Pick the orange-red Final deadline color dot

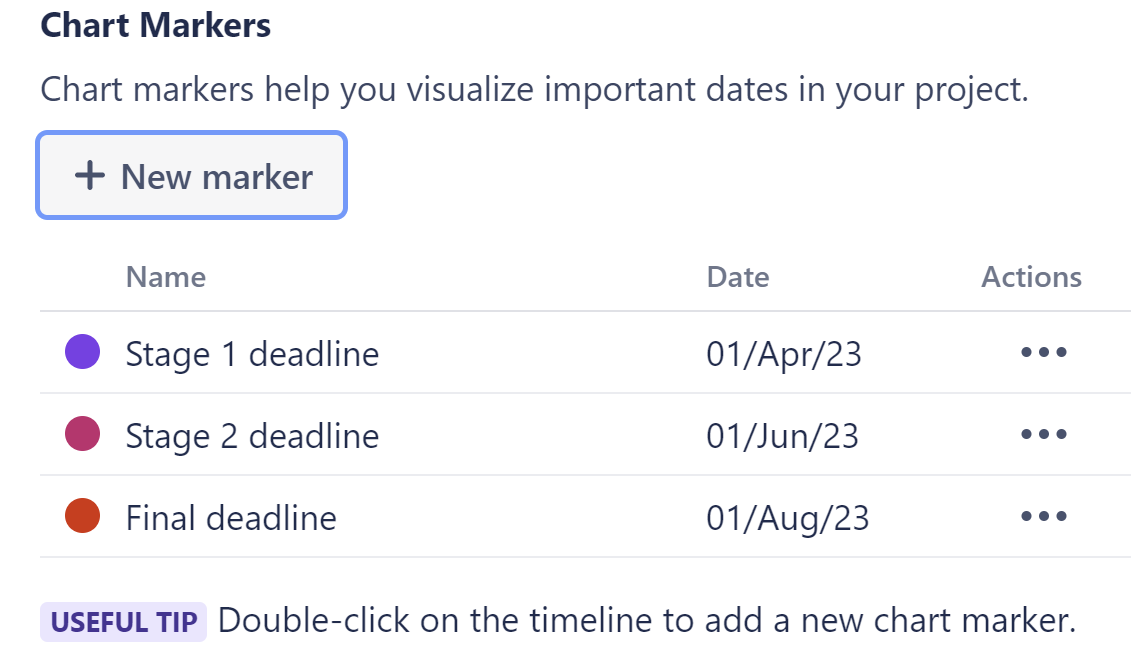point(82,517)
